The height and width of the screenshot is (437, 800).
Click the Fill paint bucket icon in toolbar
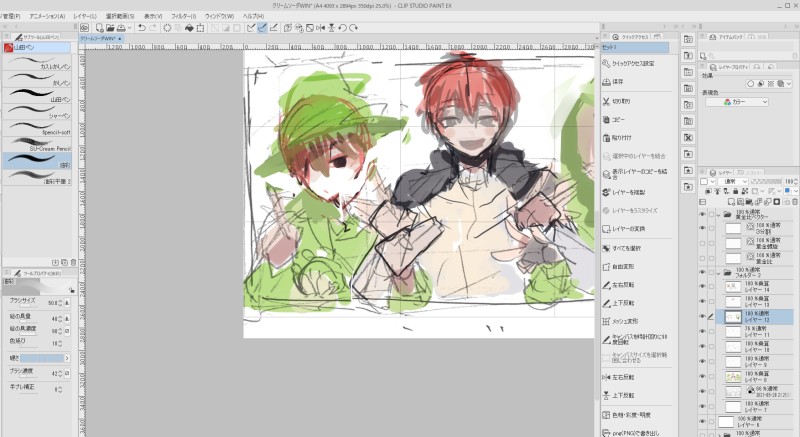[x=189, y=28]
